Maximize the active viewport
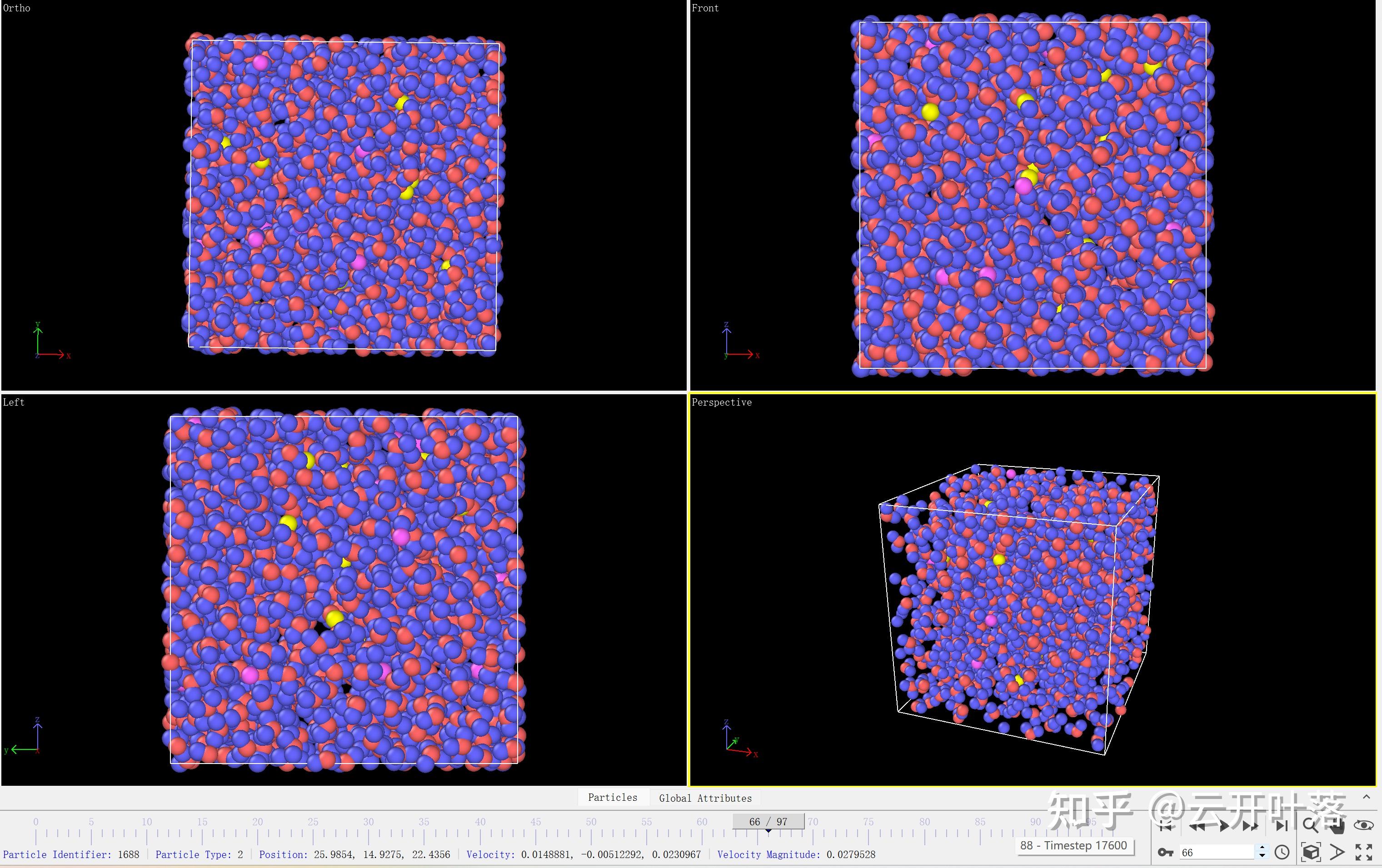The width and height of the screenshot is (1382, 868). coord(1364,853)
